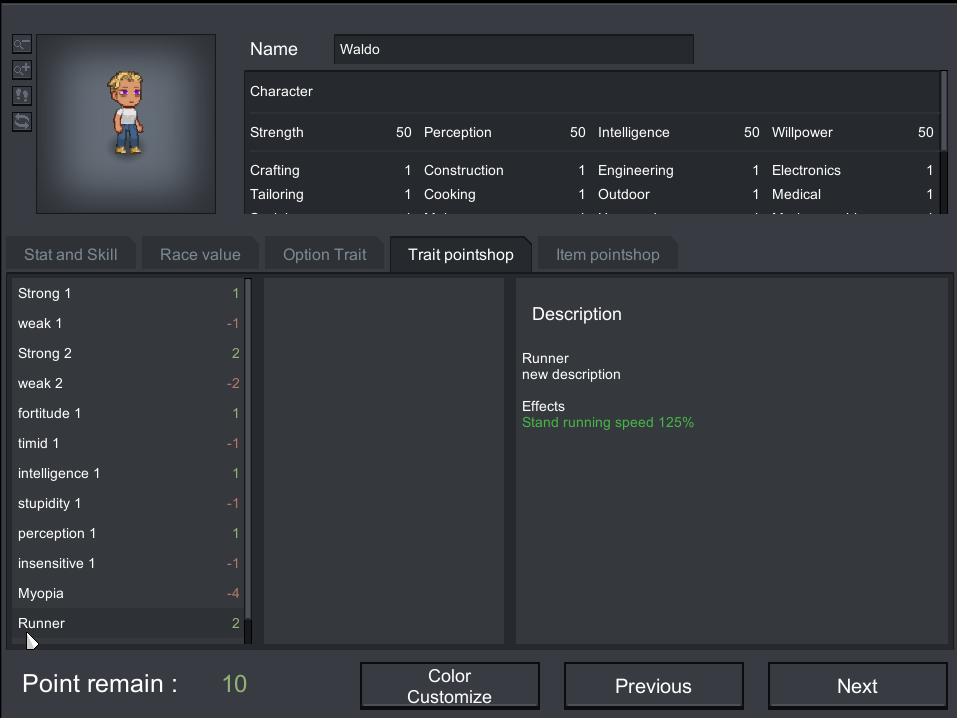The width and height of the screenshot is (957, 718).
Task: Click the character preview portrait
Action: (126, 124)
